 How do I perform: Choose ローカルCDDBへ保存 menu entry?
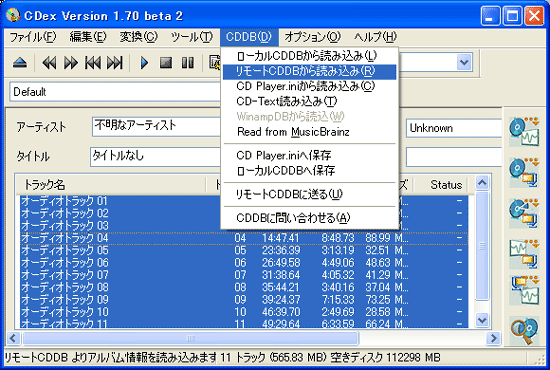point(309,171)
